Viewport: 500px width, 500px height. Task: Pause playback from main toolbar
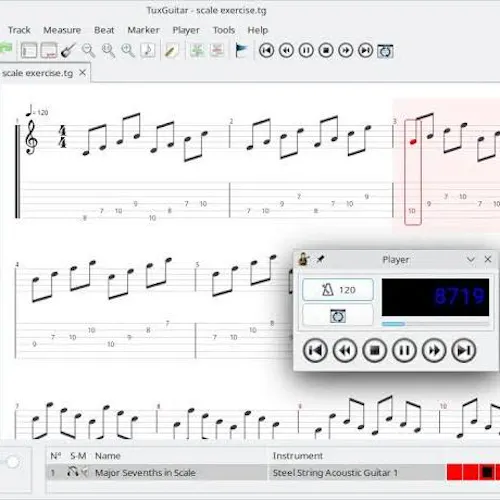(x=306, y=51)
